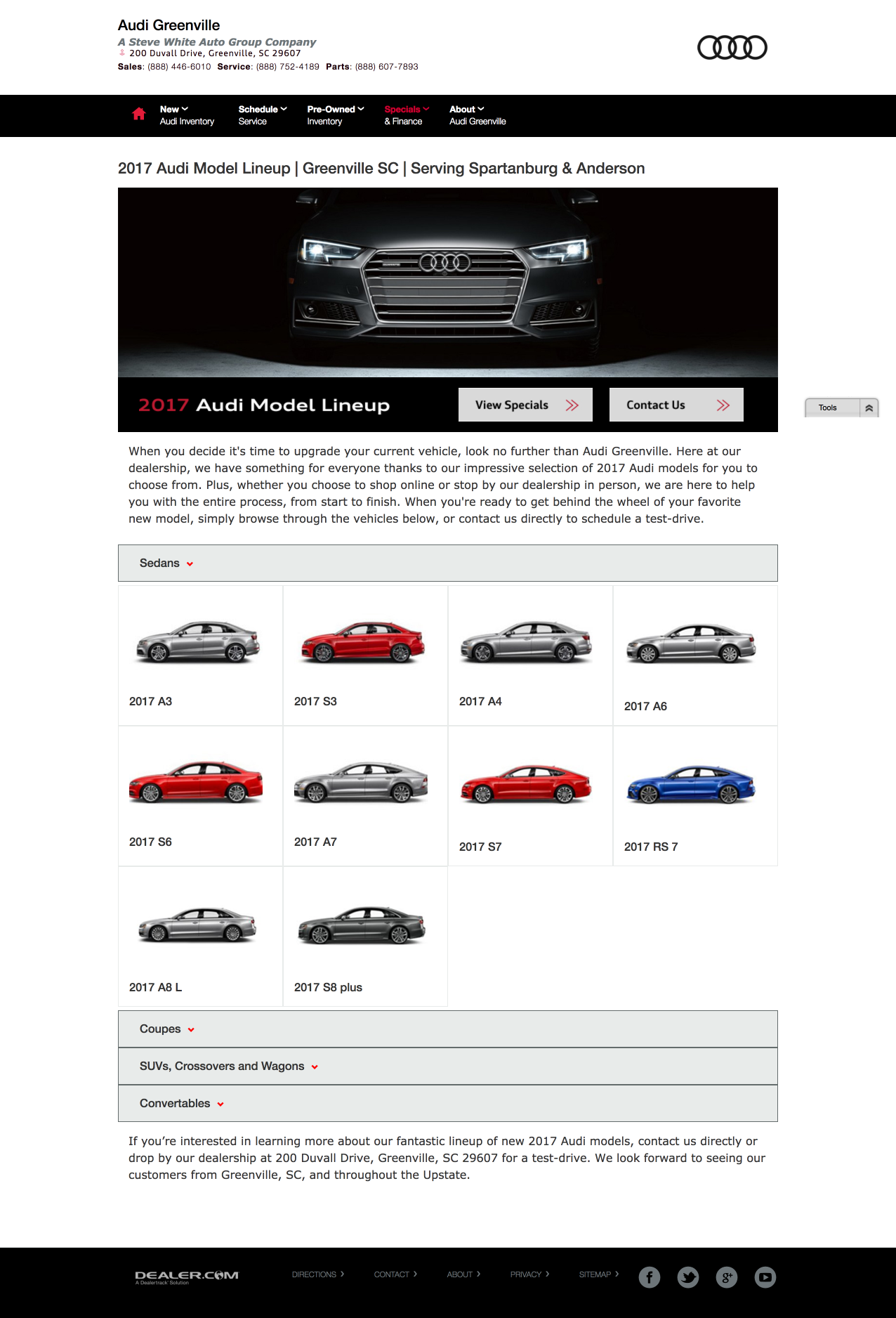
Task: Click the Parts phone number (888) 607-7893
Action: 387,67
